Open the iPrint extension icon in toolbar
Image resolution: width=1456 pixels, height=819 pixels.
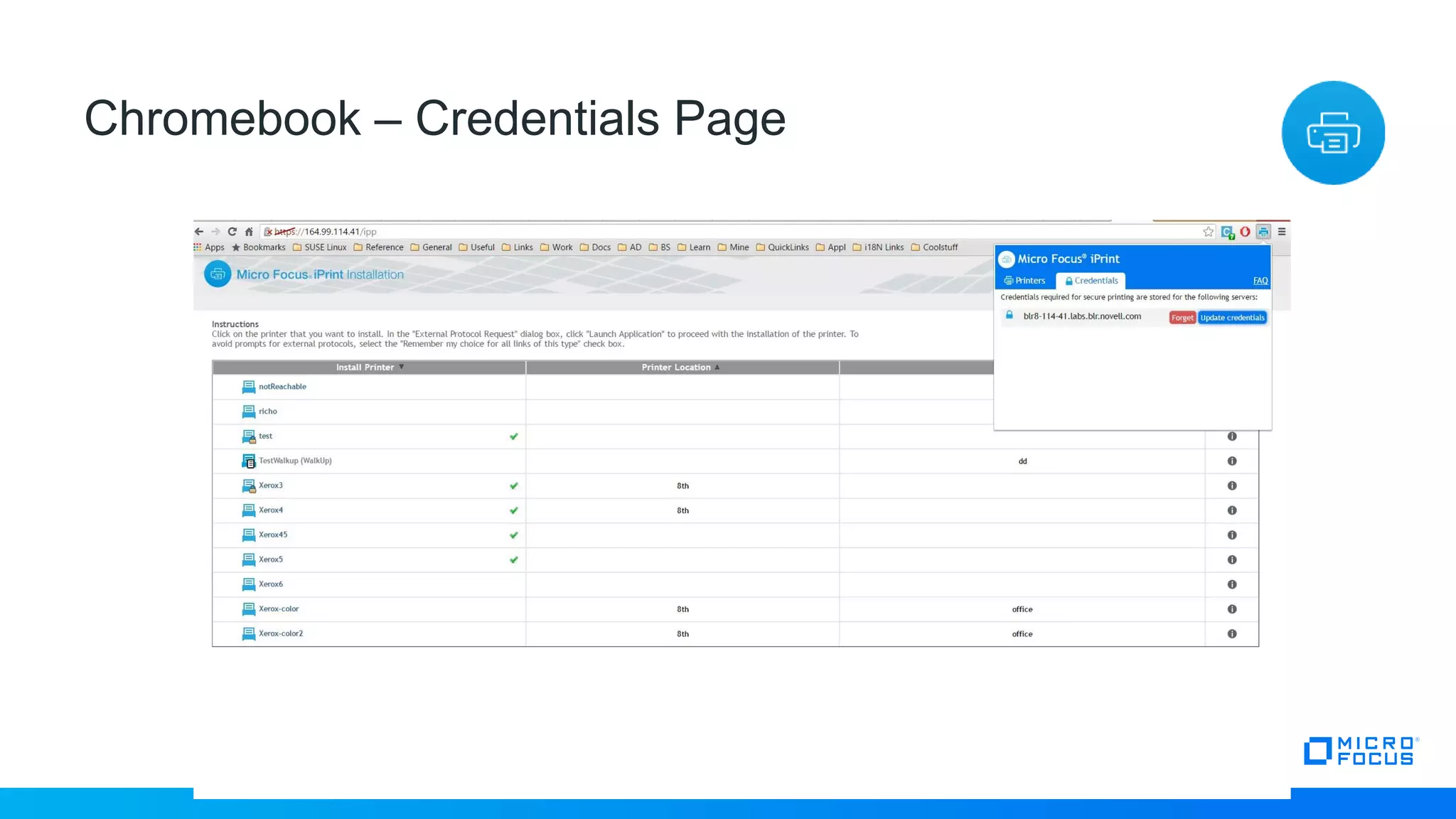click(x=1263, y=232)
